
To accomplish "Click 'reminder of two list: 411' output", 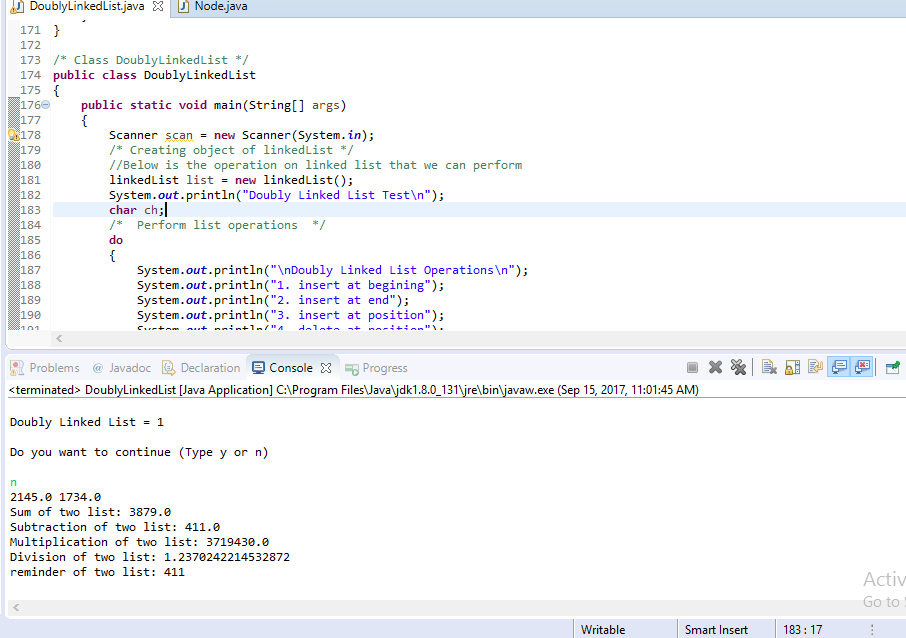I will (x=97, y=572).
